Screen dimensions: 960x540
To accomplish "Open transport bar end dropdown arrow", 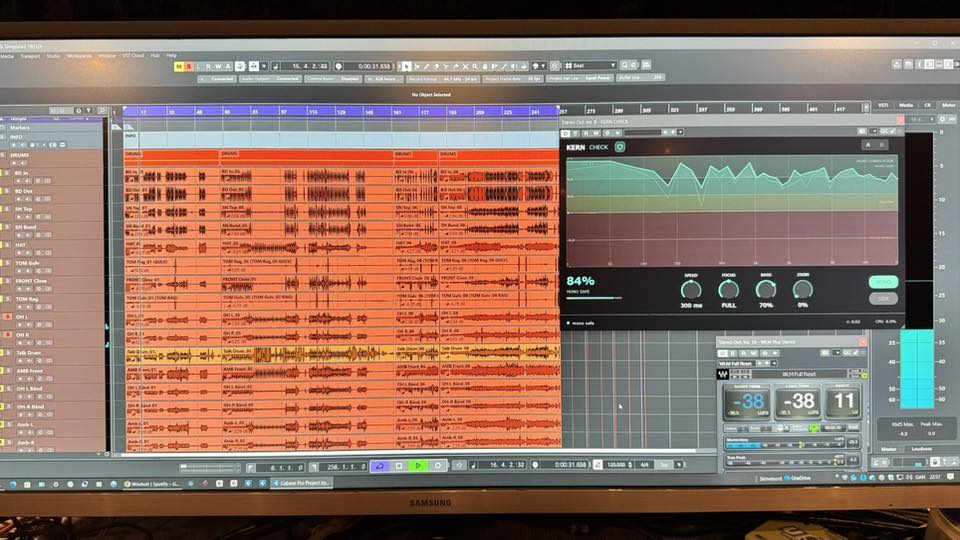I will pyautogui.click(x=679, y=465).
